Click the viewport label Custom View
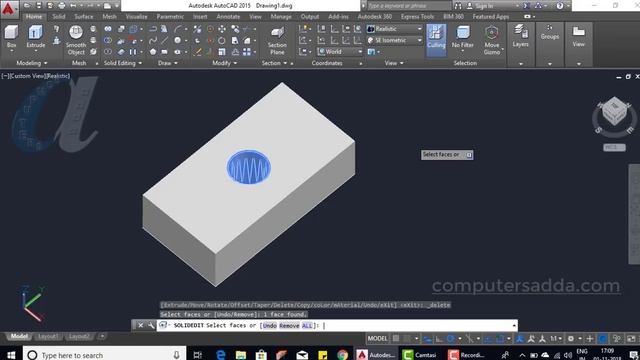Viewport: 640px width, 360px height. [29, 76]
